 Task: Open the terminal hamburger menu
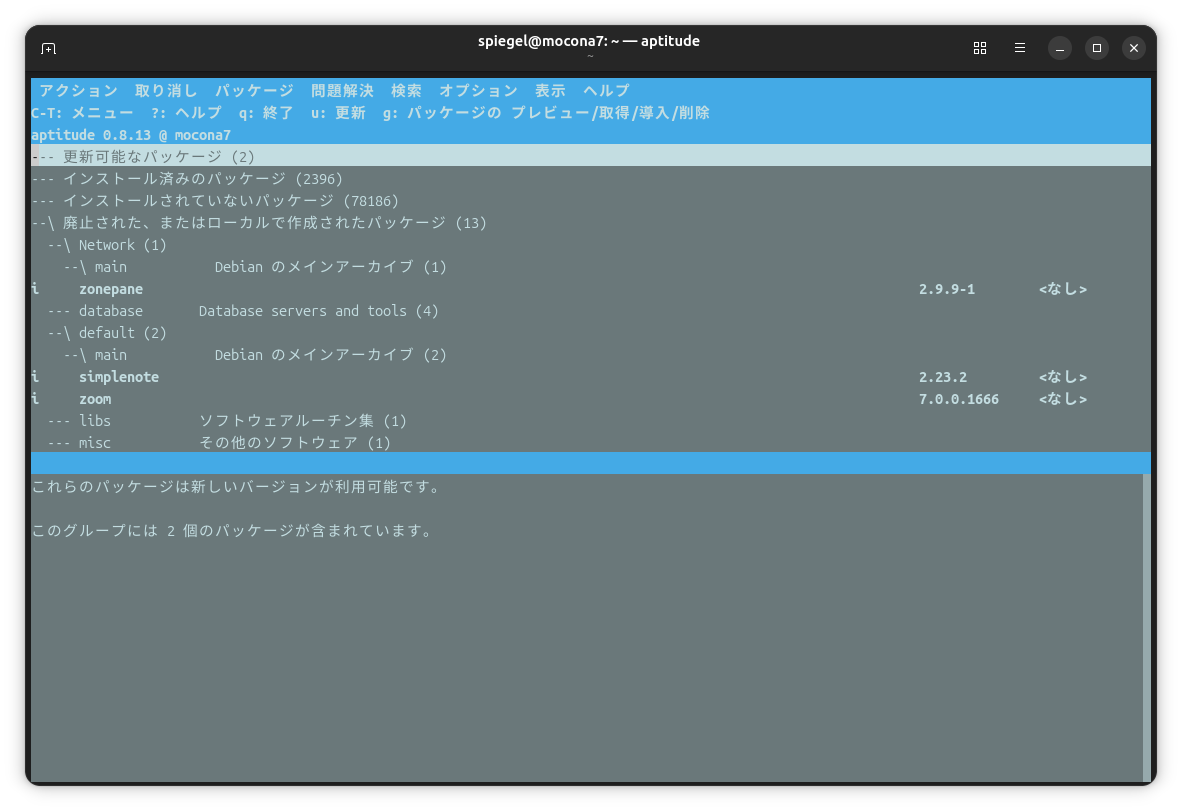(1020, 48)
